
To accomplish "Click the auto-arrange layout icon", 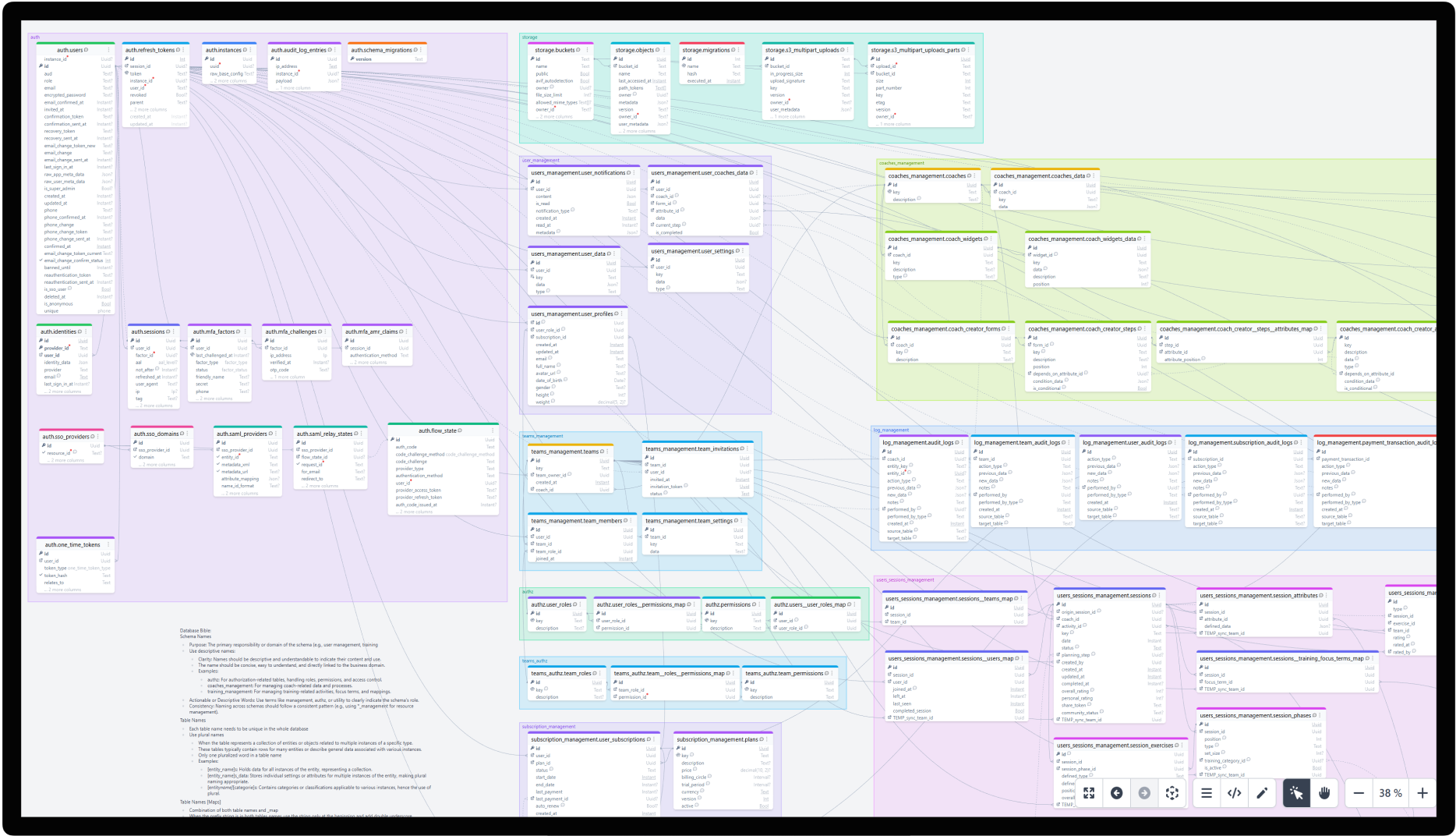I will 1172,793.
